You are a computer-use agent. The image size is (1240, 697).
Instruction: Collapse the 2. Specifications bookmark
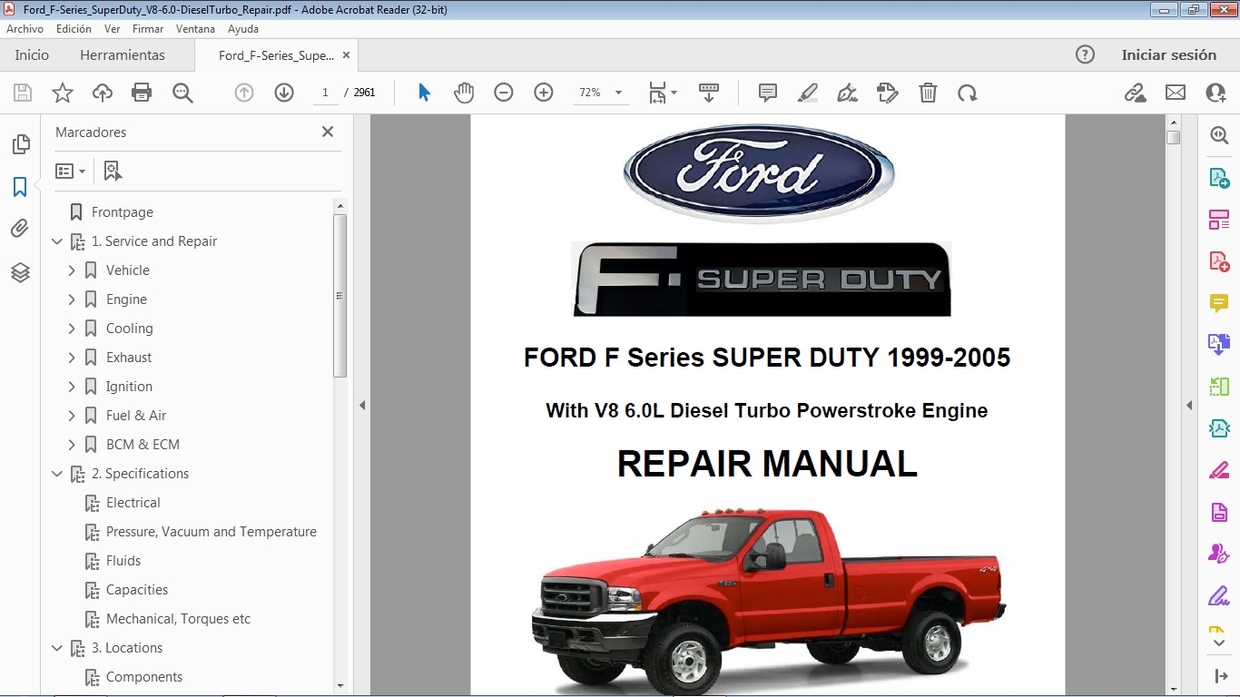pos(57,473)
